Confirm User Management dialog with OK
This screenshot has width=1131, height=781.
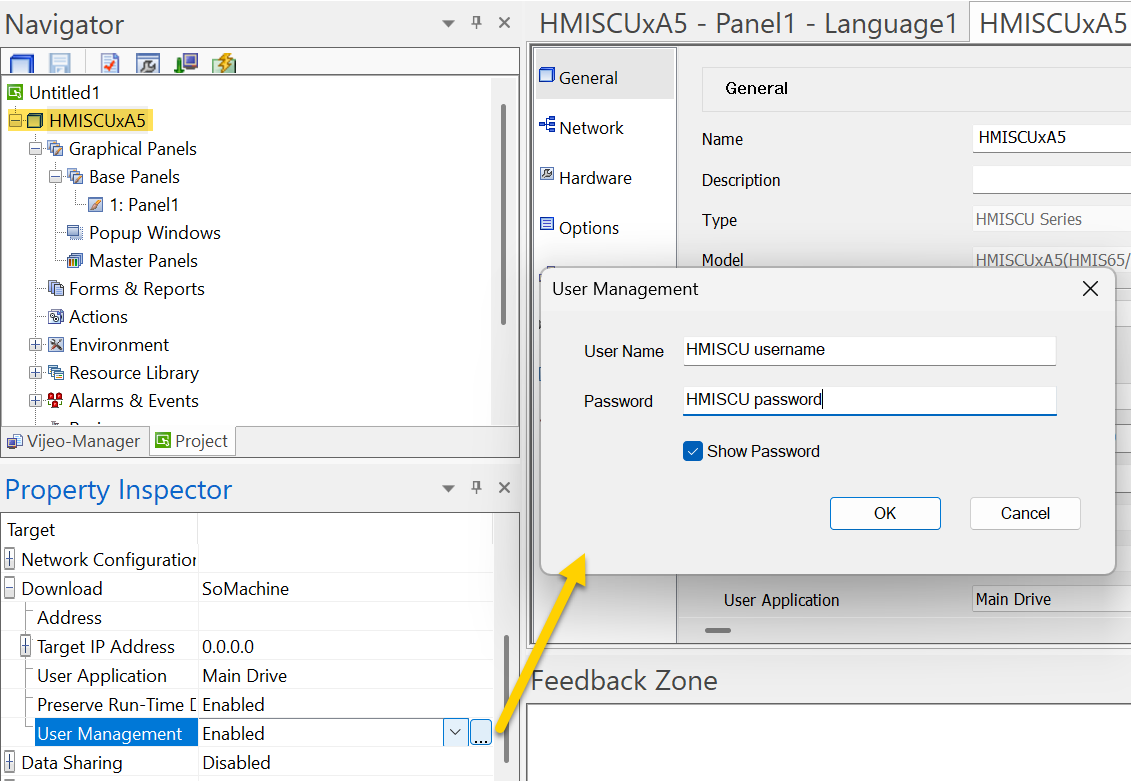885,513
